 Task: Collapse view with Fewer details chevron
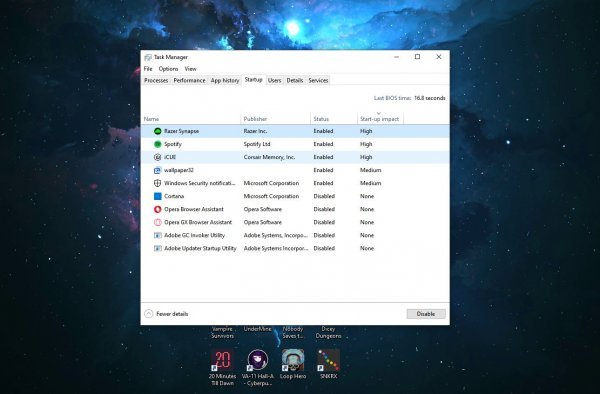click(x=148, y=314)
